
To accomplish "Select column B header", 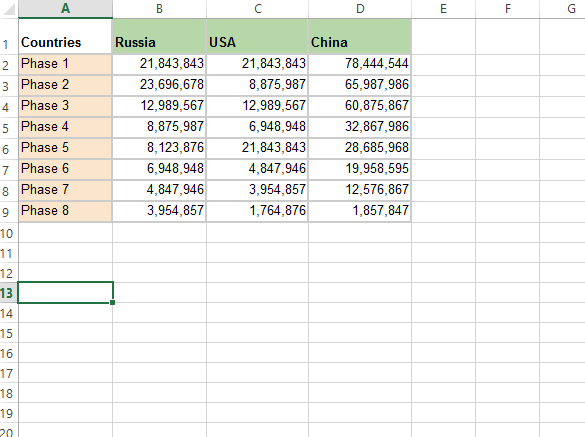I will 159,9.
